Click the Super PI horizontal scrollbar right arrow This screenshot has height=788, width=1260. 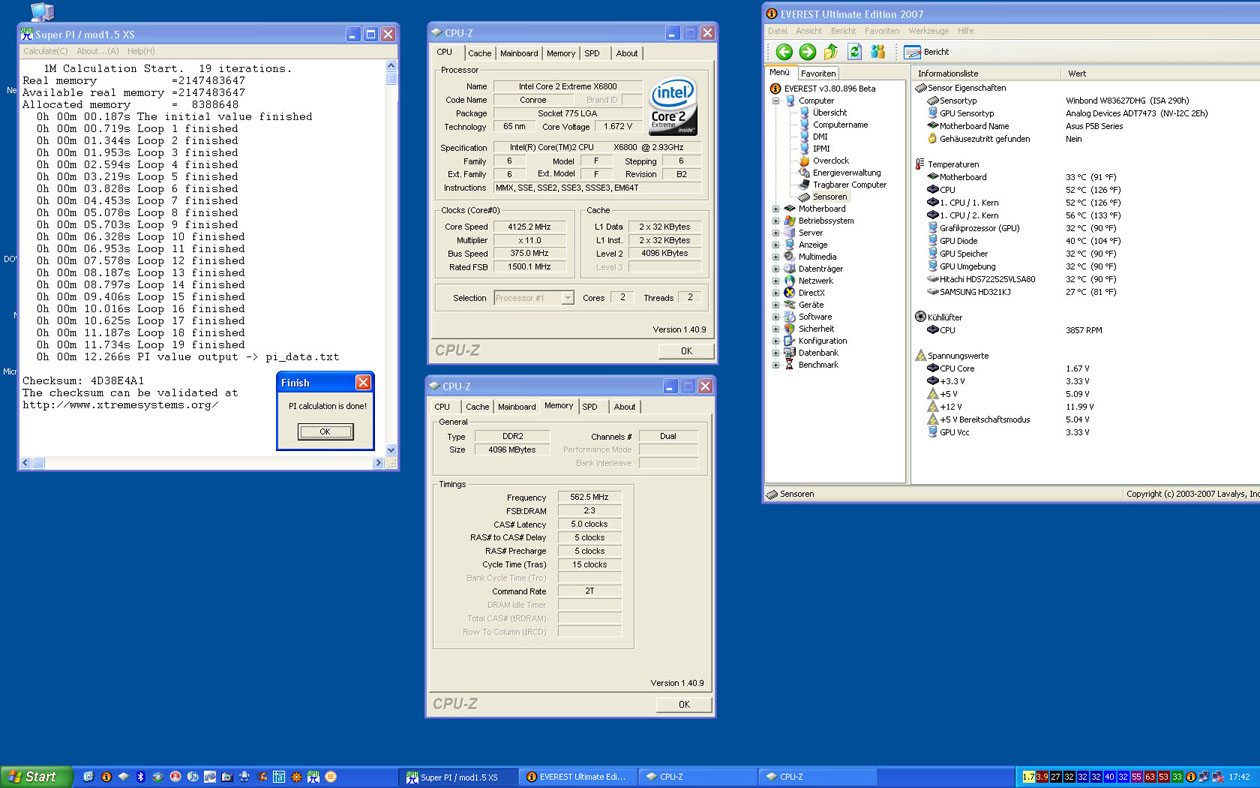(378, 463)
